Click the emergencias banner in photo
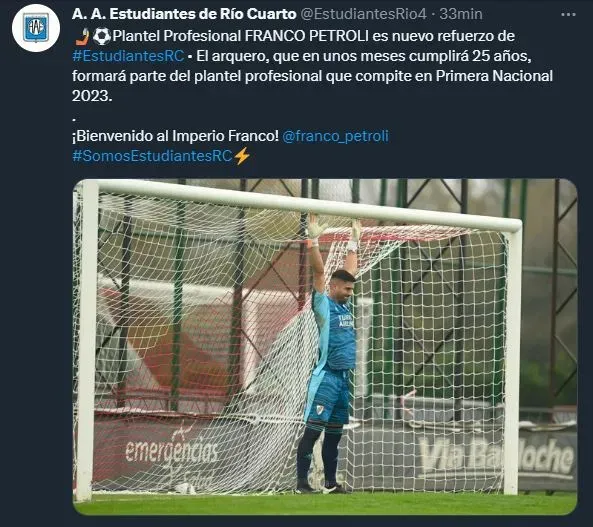Image resolution: width=593 pixels, height=527 pixels. coord(172,450)
